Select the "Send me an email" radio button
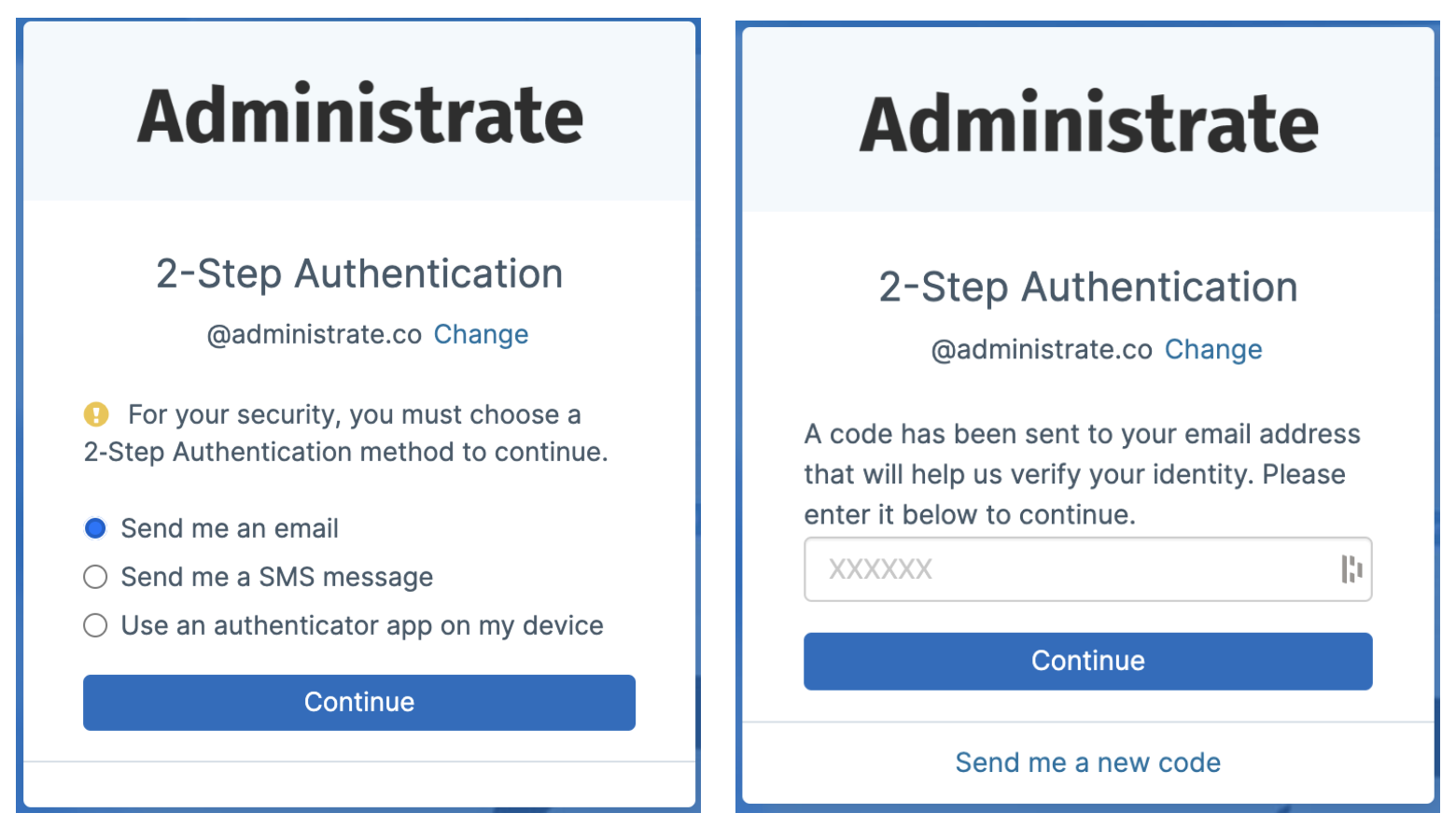 pos(95,528)
